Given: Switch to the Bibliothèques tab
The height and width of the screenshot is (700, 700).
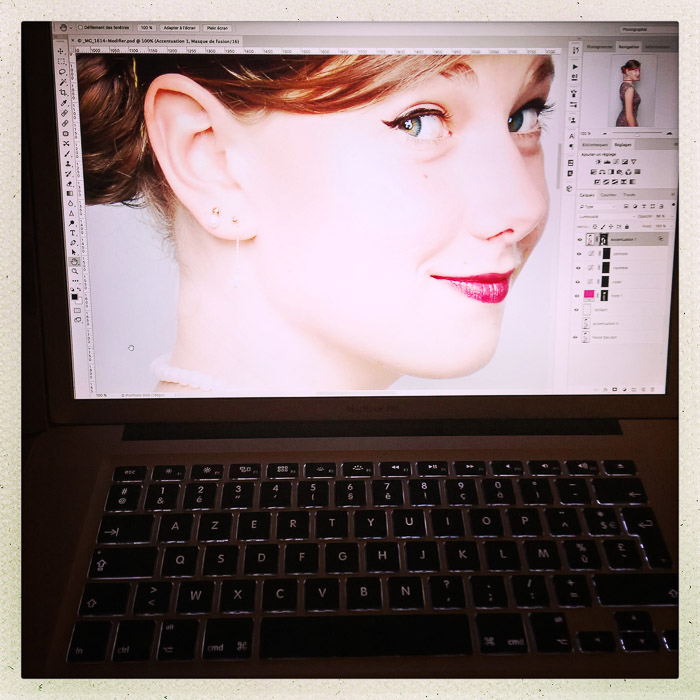Looking at the screenshot, I should tap(595, 145).
